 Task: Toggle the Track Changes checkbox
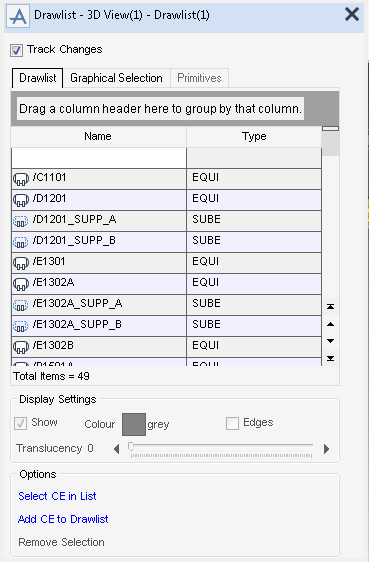tap(16, 50)
